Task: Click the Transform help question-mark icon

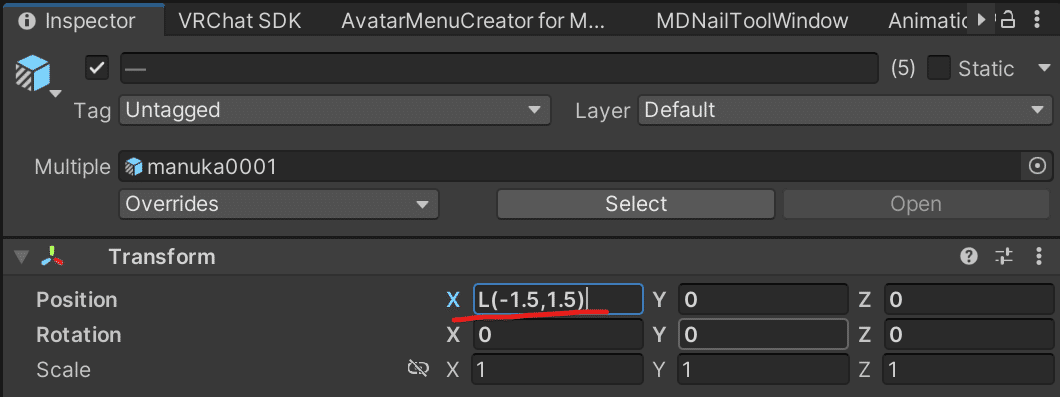Action: point(969,256)
